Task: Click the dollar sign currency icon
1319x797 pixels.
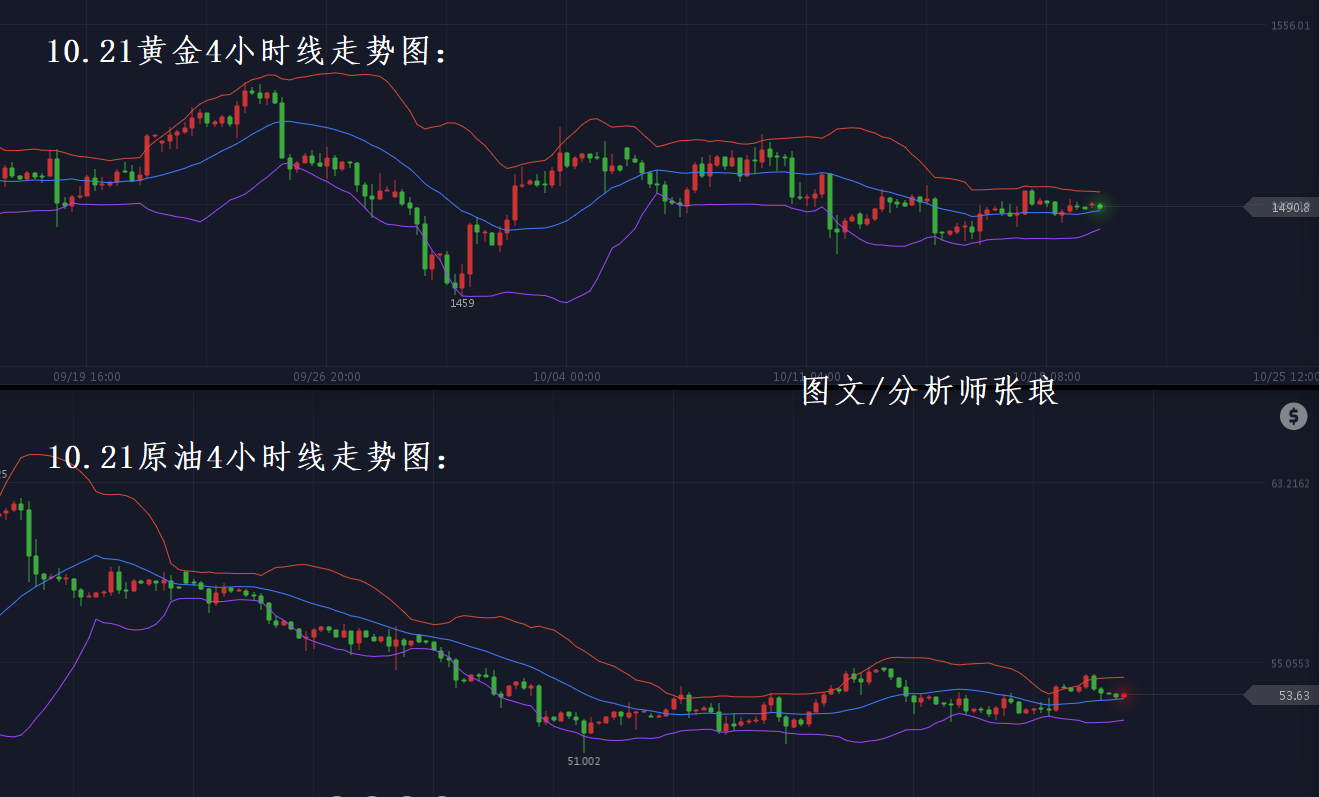Action: (x=1294, y=417)
